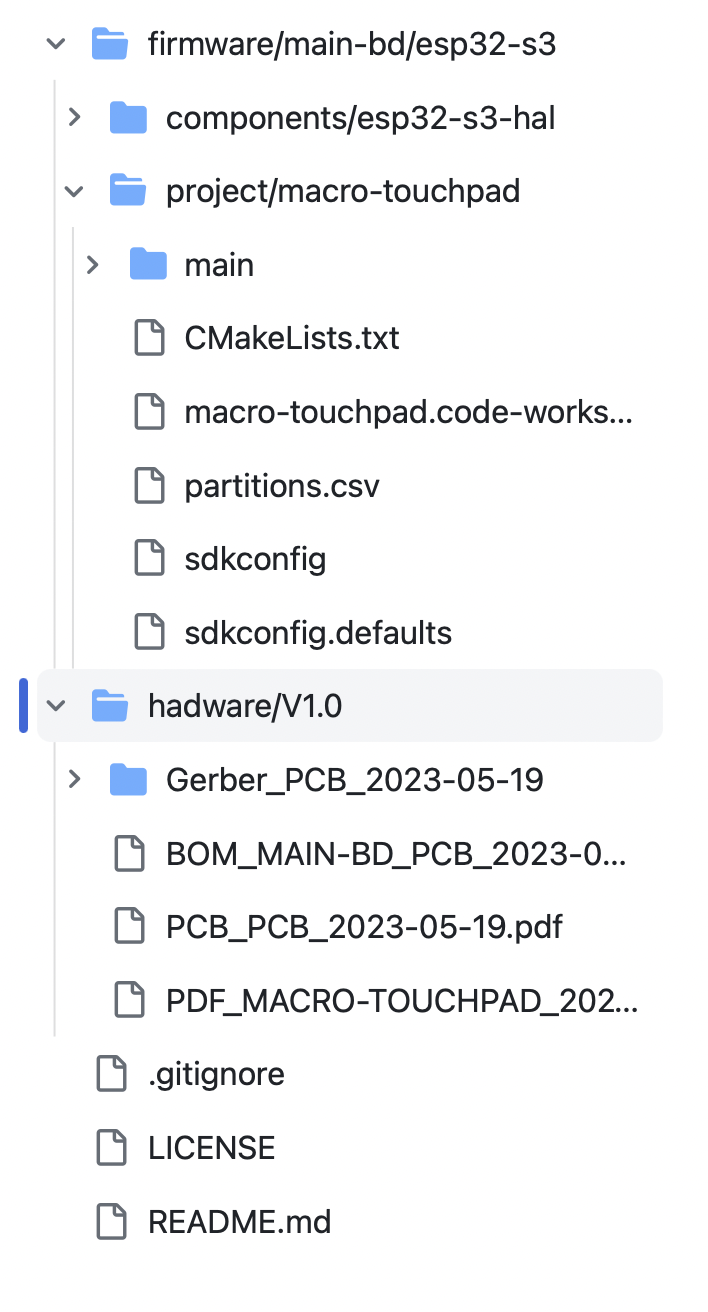Open the BOM_MAIN-BD_PCB file

396,853
